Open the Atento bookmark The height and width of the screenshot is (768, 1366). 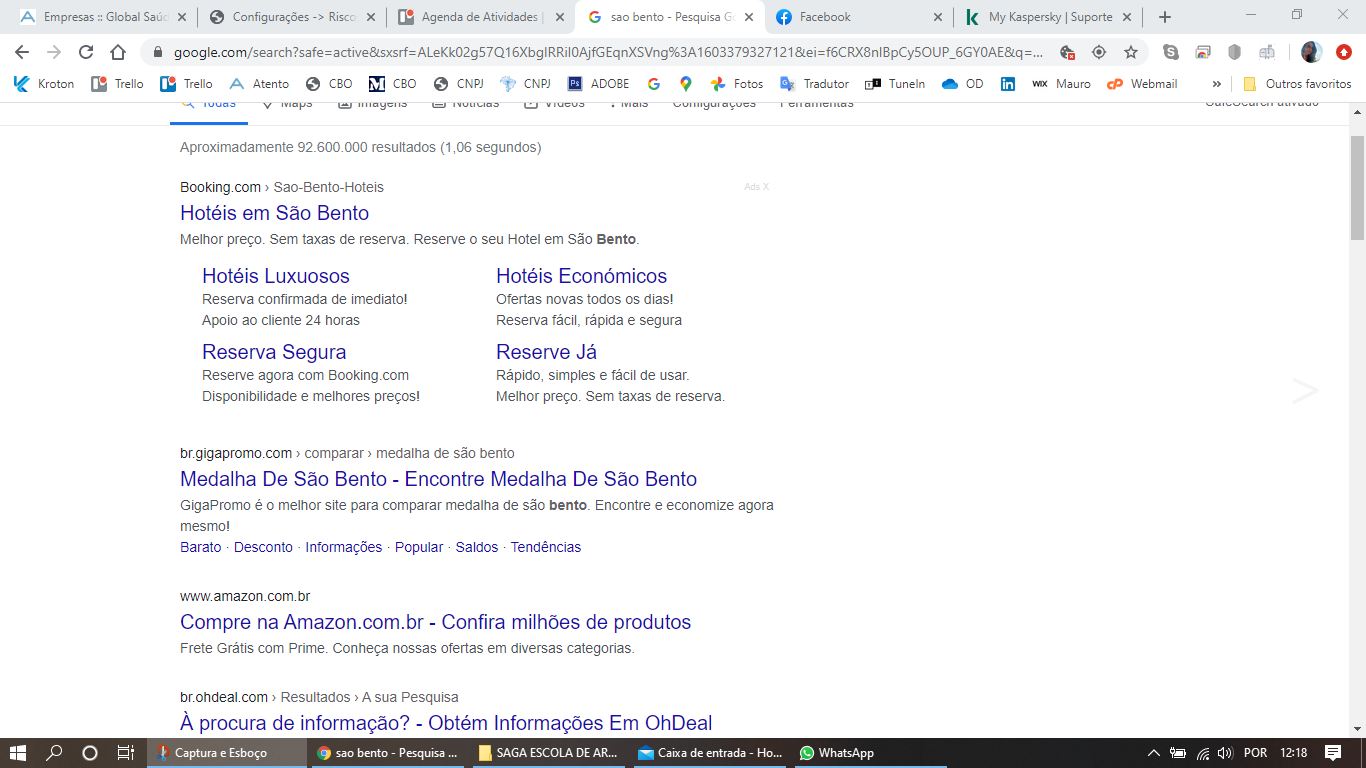[259, 84]
